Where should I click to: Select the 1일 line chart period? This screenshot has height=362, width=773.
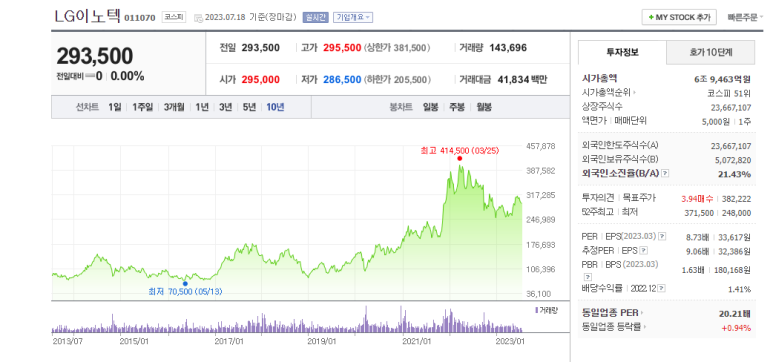pos(114,107)
